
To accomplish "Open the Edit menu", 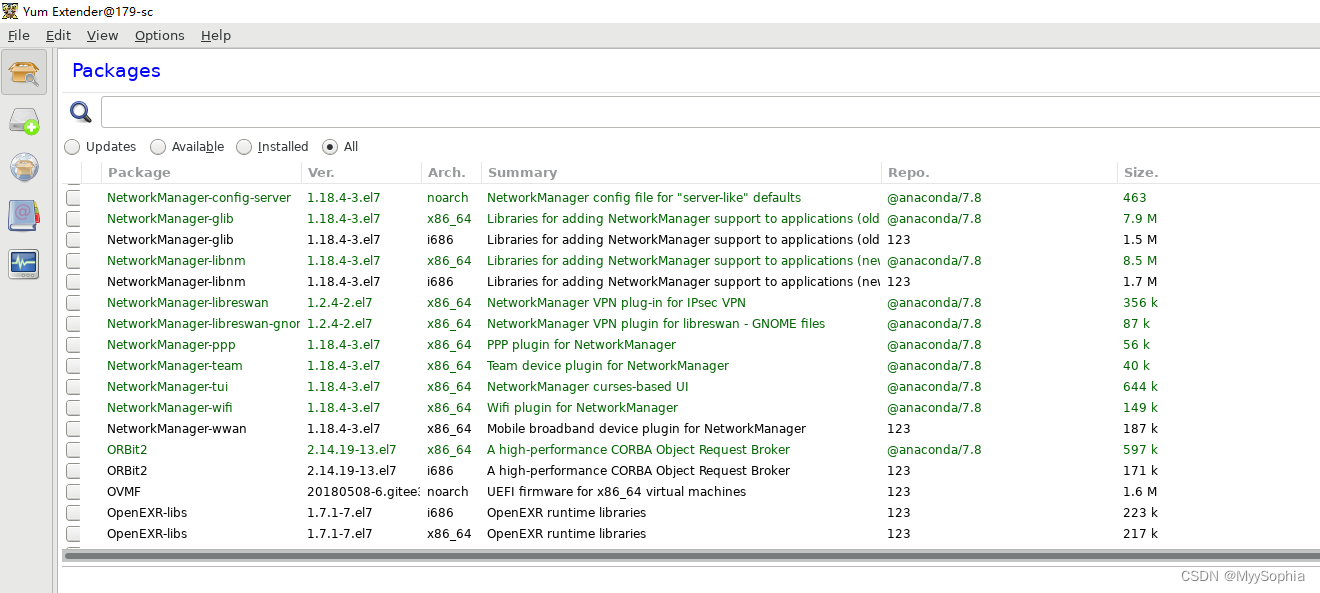I will [58, 35].
